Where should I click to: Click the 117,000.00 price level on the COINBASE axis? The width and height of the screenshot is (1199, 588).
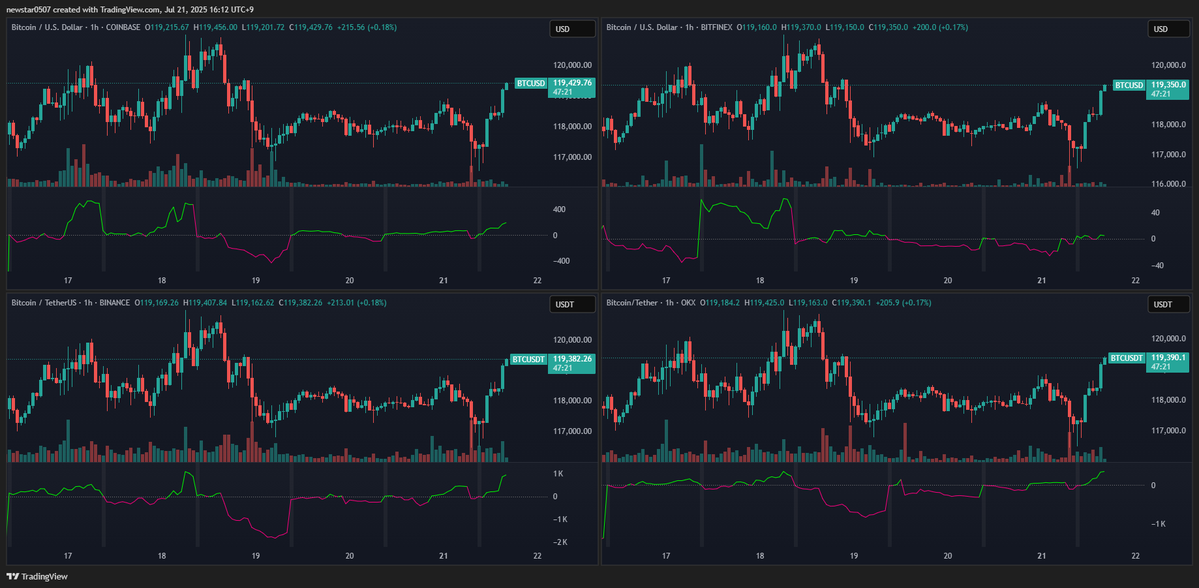[572, 157]
